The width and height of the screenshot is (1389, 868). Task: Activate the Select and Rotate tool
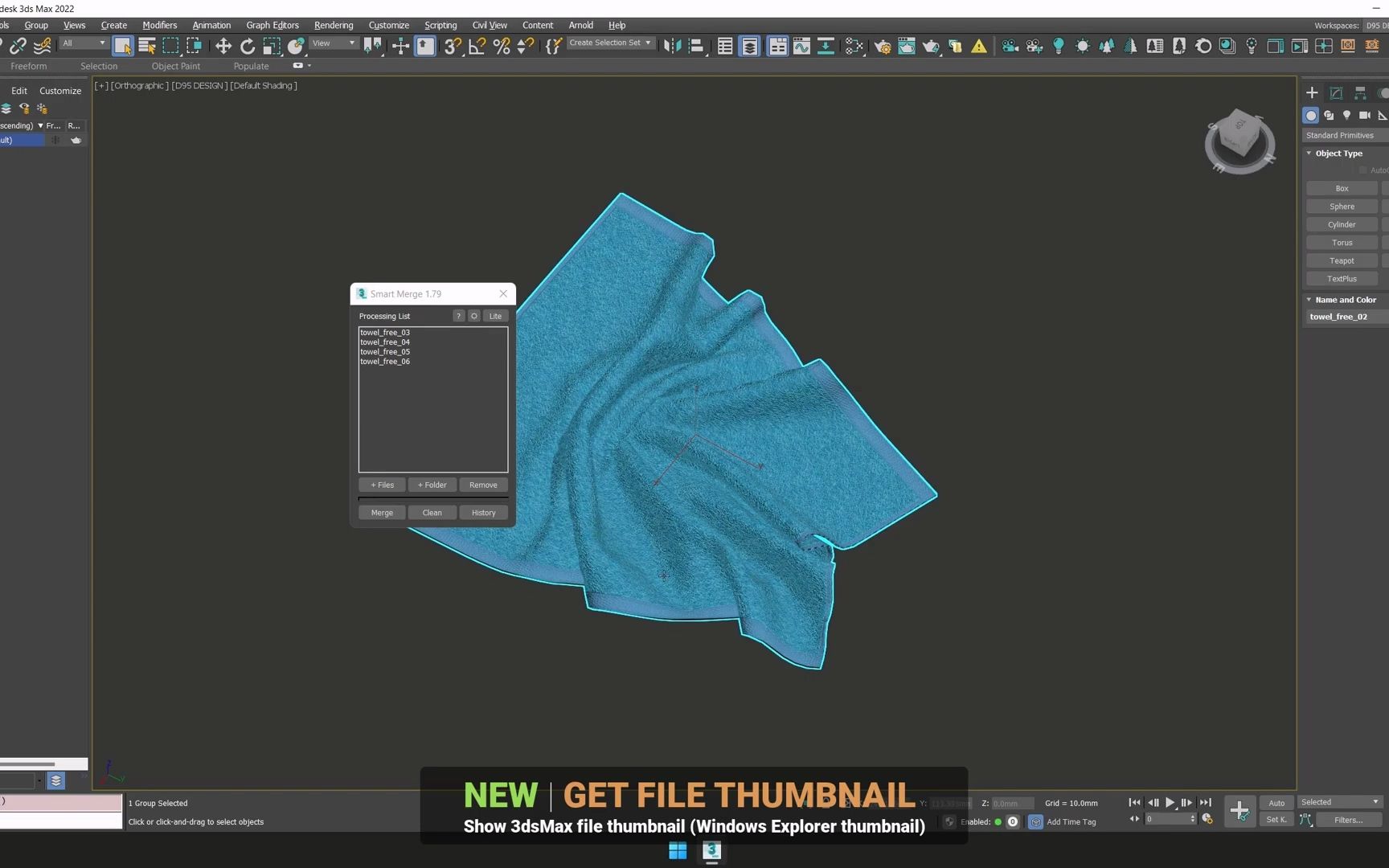[248, 47]
